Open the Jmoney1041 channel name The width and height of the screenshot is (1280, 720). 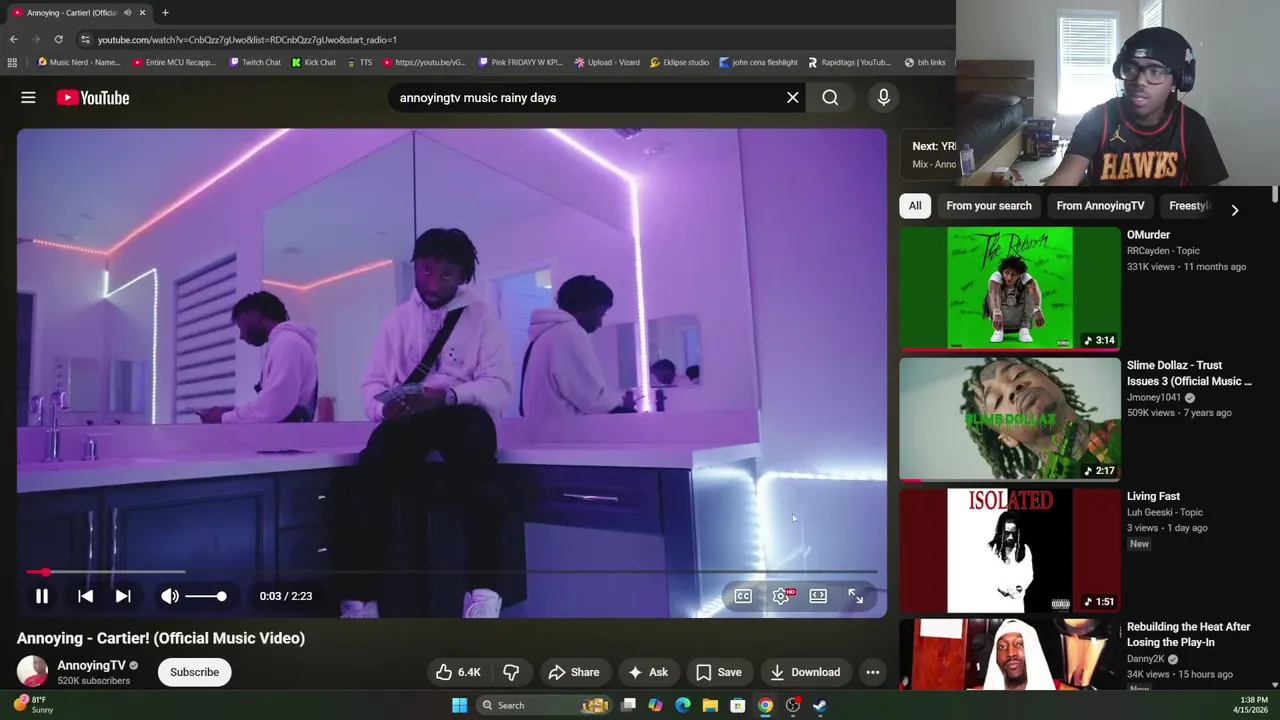coord(1154,397)
